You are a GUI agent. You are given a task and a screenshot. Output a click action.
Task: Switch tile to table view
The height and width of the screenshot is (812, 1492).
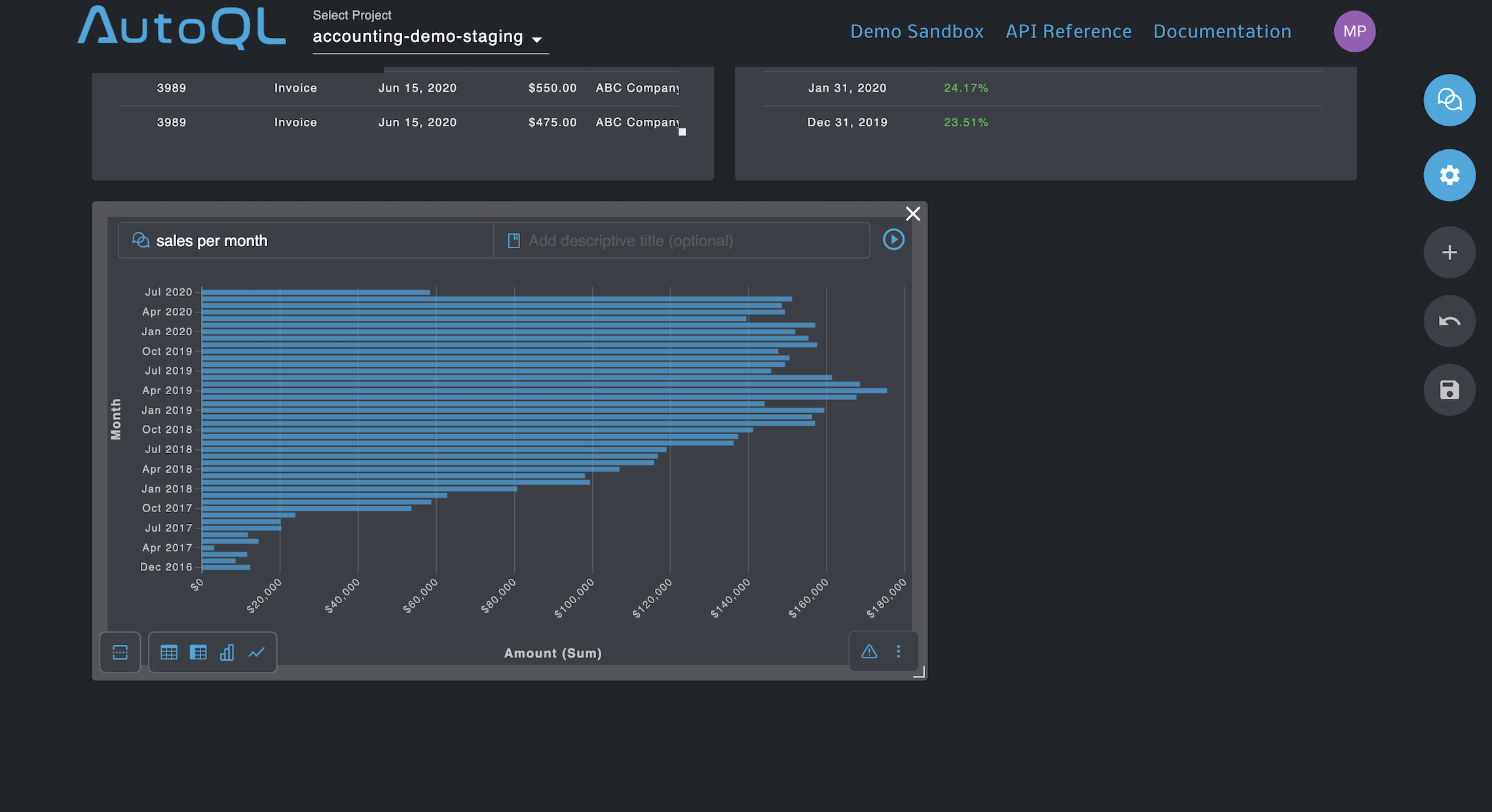tap(169, 652)
